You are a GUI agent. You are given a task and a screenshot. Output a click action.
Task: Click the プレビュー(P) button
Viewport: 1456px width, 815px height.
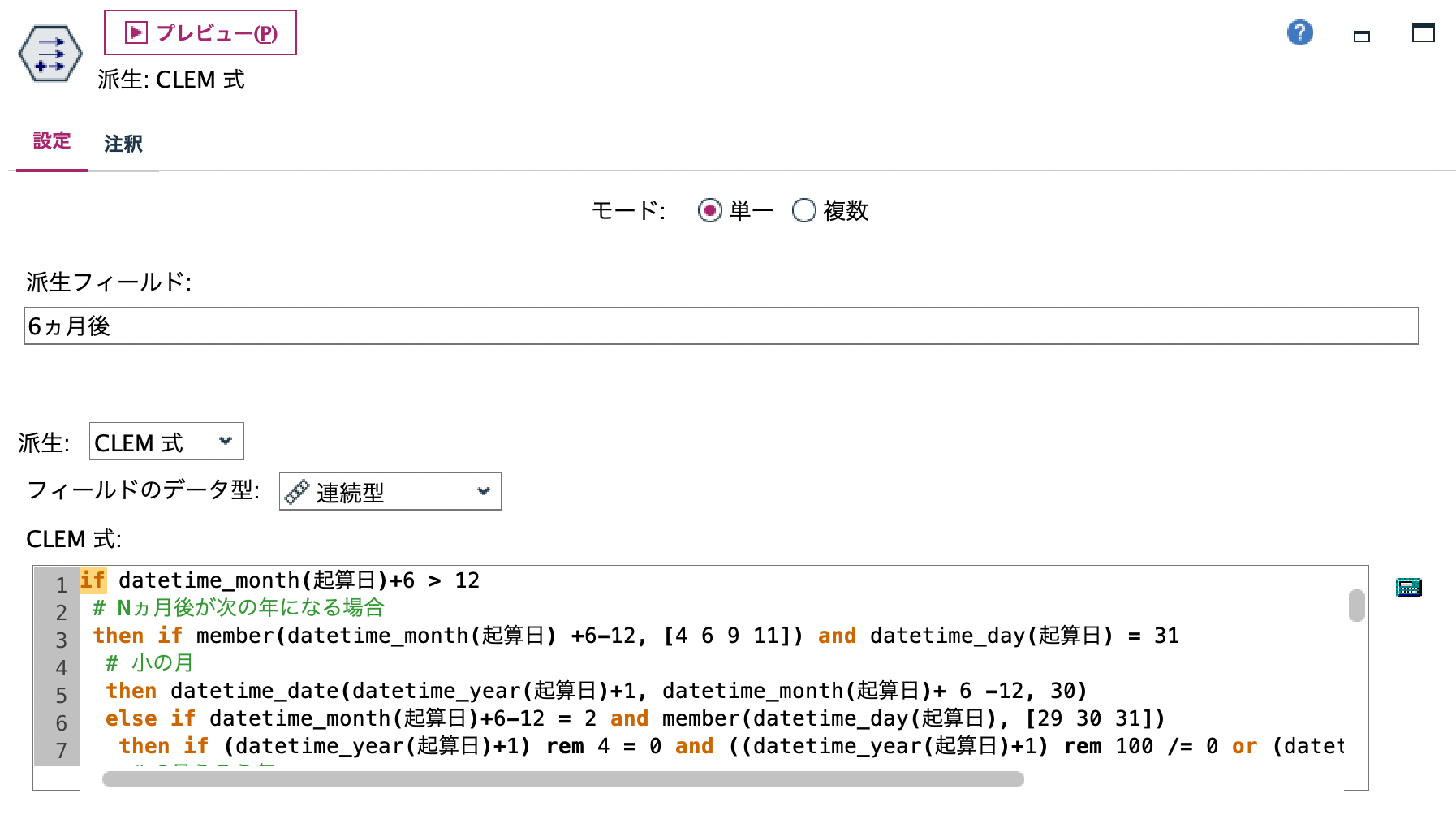click(199, 32)
